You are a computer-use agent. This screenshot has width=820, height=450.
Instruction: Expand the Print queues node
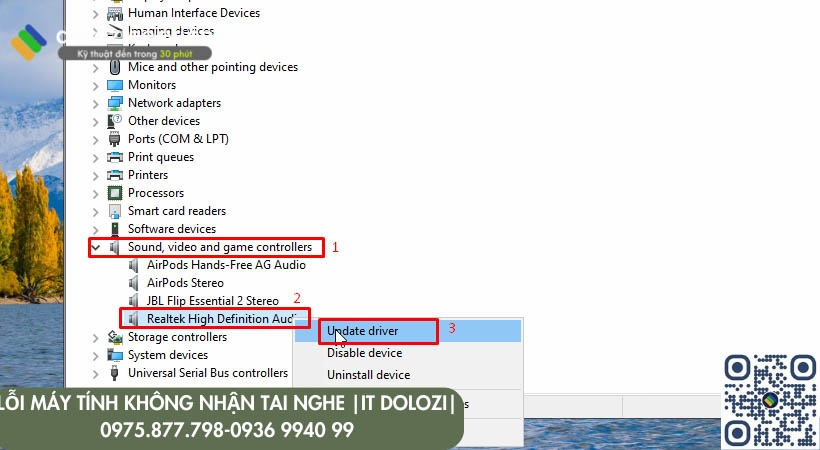click(x=95, y=158)
